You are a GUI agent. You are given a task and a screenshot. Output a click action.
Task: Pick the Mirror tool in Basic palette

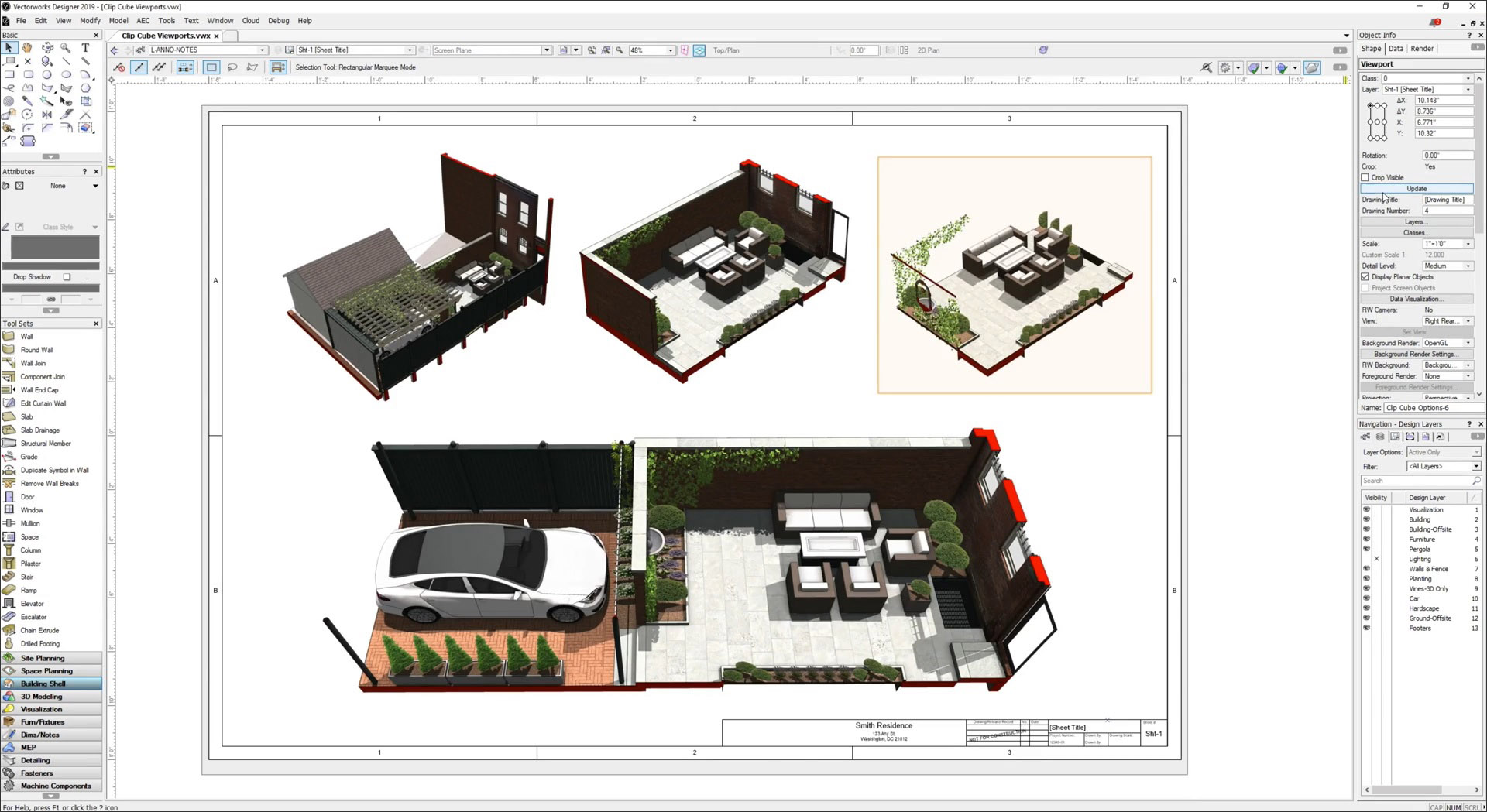point(47,115)
